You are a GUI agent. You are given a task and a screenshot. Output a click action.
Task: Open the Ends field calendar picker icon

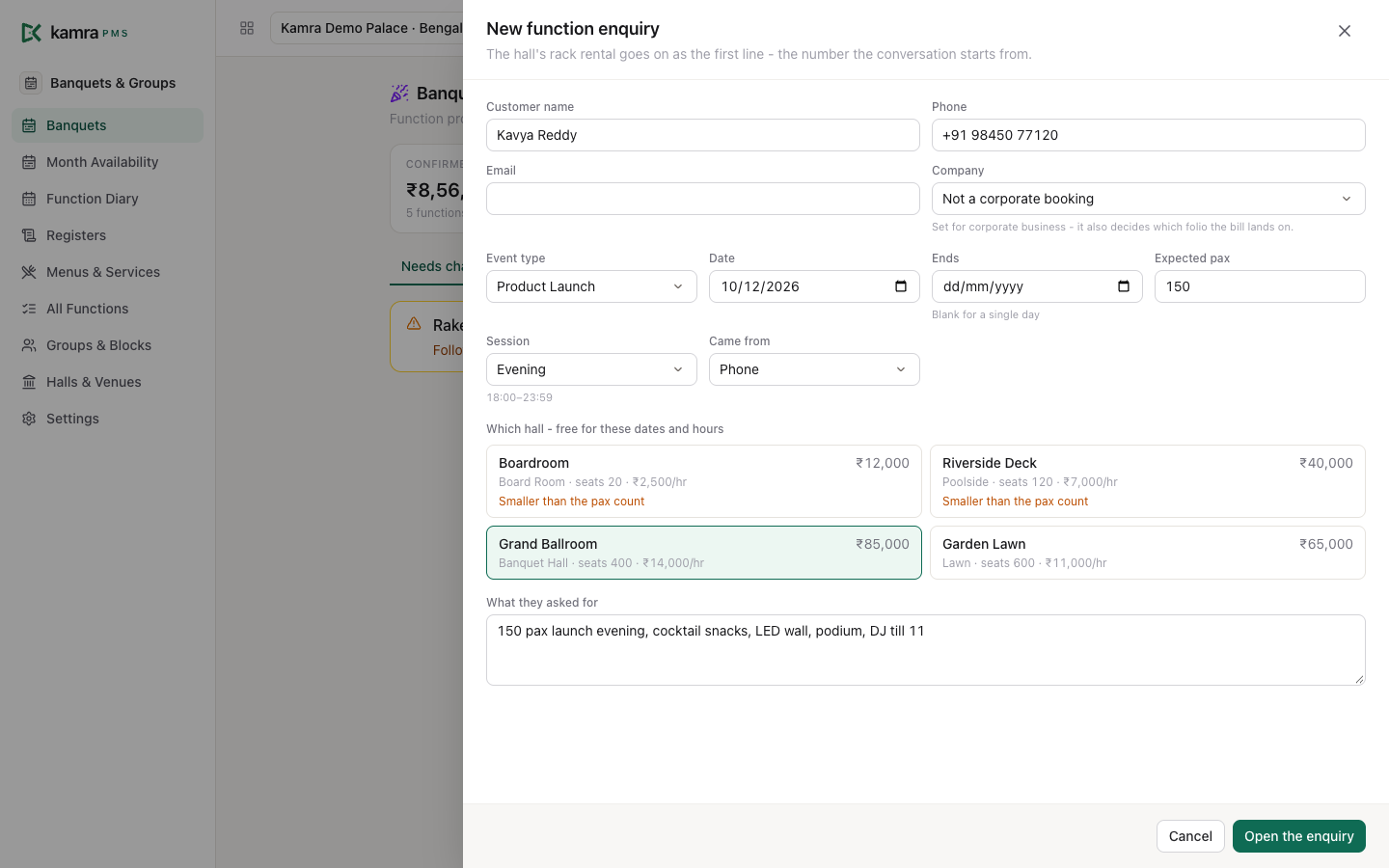coord(1124,286)
